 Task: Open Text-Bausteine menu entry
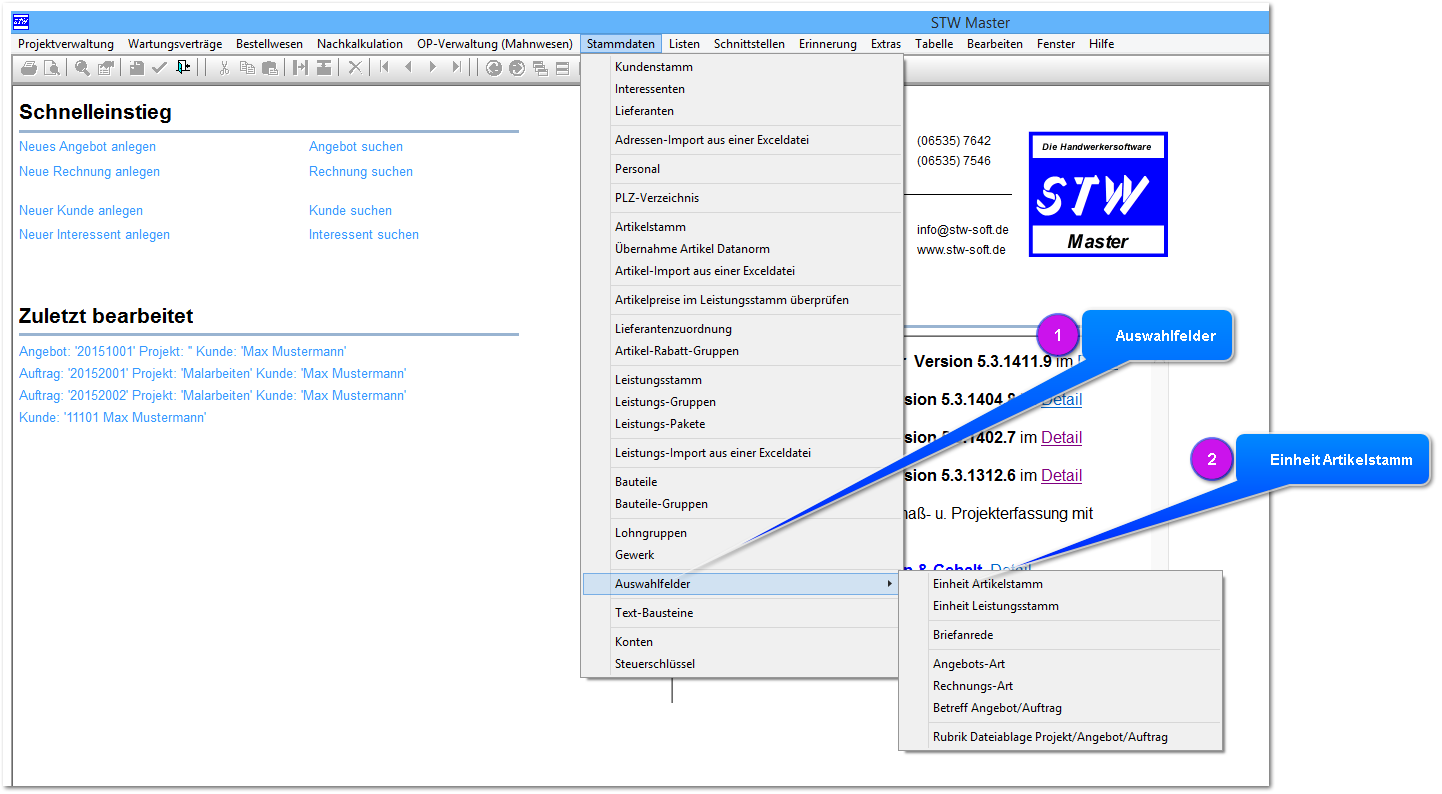point(654,613)
